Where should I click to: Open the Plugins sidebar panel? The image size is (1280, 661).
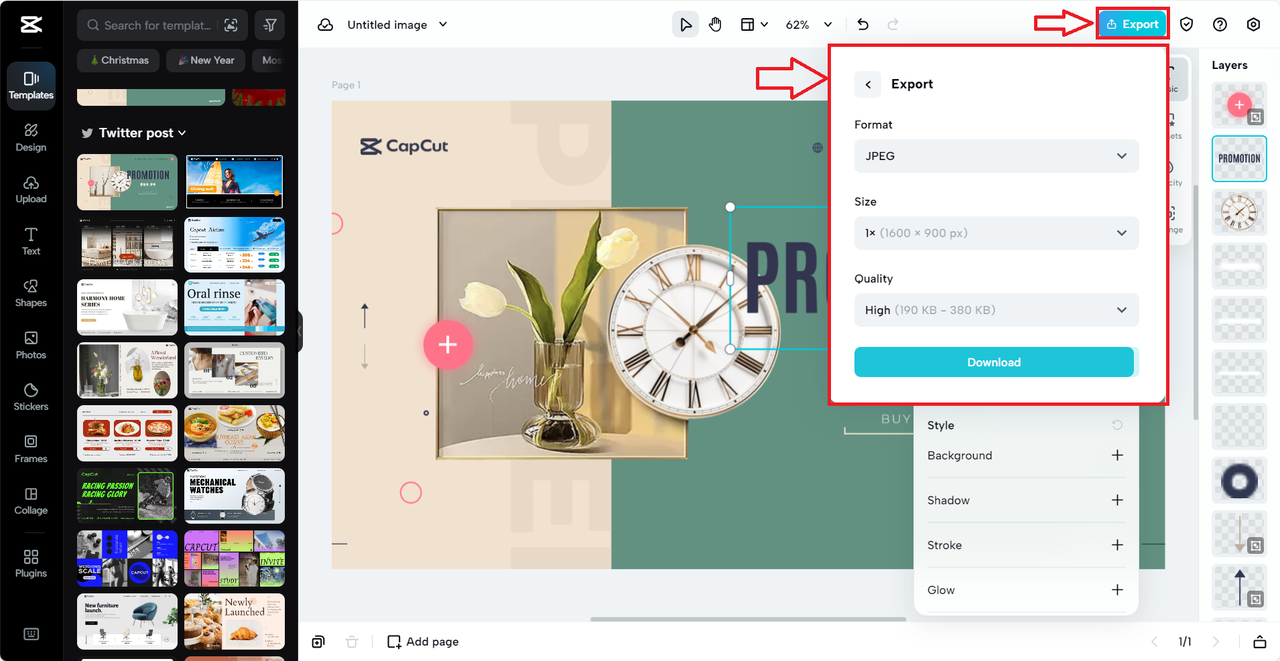click(x=31, y=563)
